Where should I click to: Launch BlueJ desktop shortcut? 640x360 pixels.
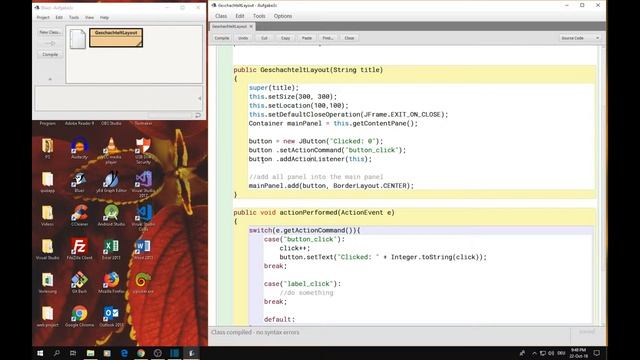(x=79, y=182)
